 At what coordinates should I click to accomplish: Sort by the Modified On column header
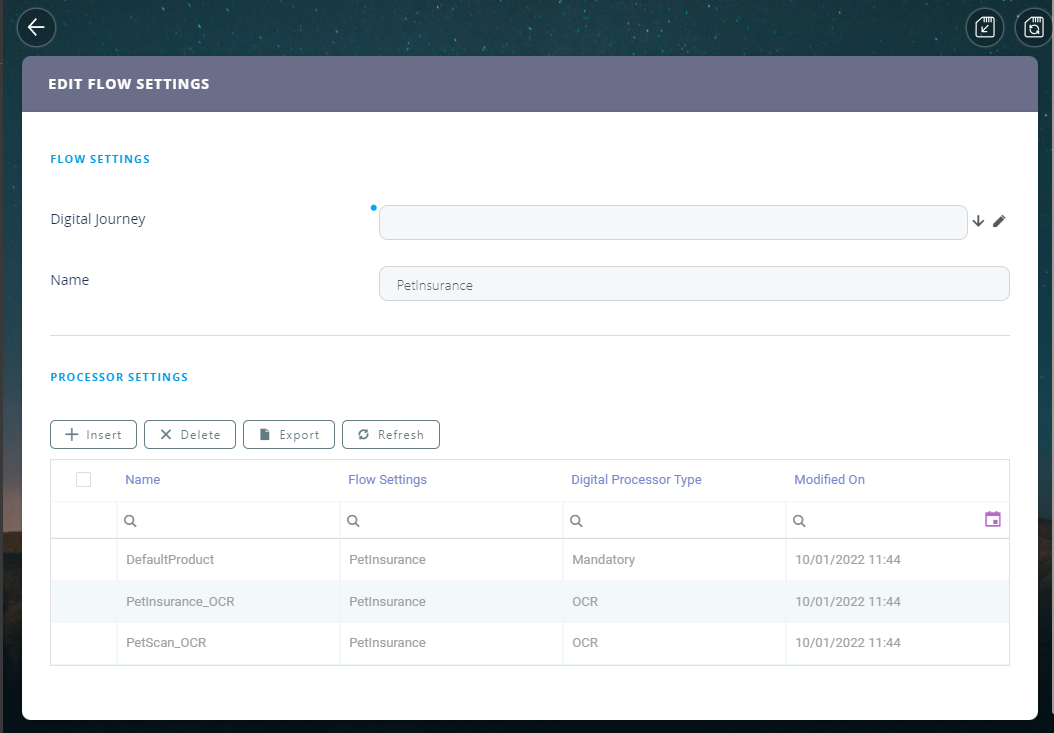point(829,480)
